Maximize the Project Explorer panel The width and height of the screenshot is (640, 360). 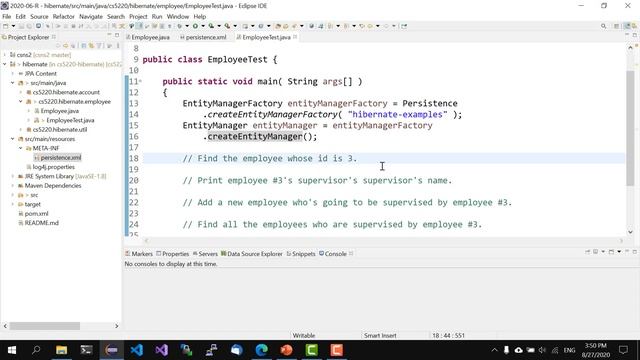[x=117, y=36]
